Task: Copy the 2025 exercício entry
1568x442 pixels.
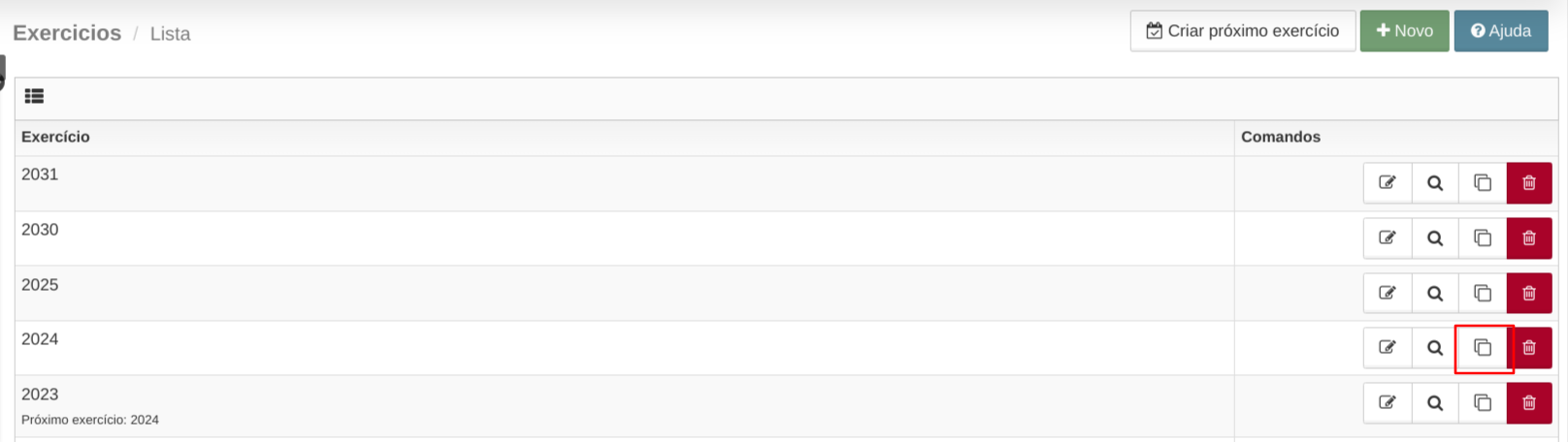Action: pos(1483,293)
